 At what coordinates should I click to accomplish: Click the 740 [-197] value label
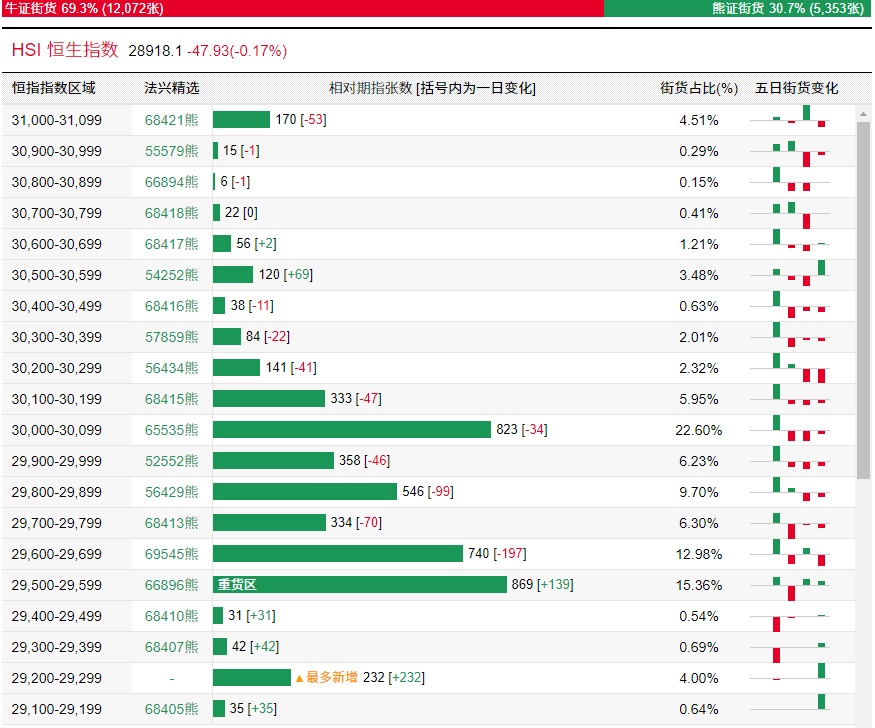click(x=497, y=553)
